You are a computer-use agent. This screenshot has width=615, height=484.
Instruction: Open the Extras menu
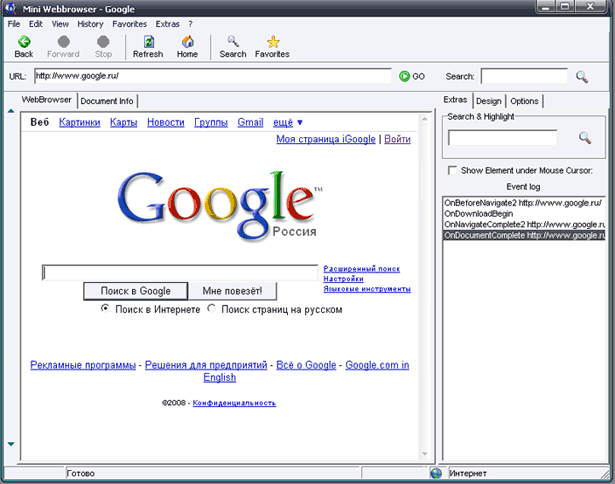click(x=167, y=23)
